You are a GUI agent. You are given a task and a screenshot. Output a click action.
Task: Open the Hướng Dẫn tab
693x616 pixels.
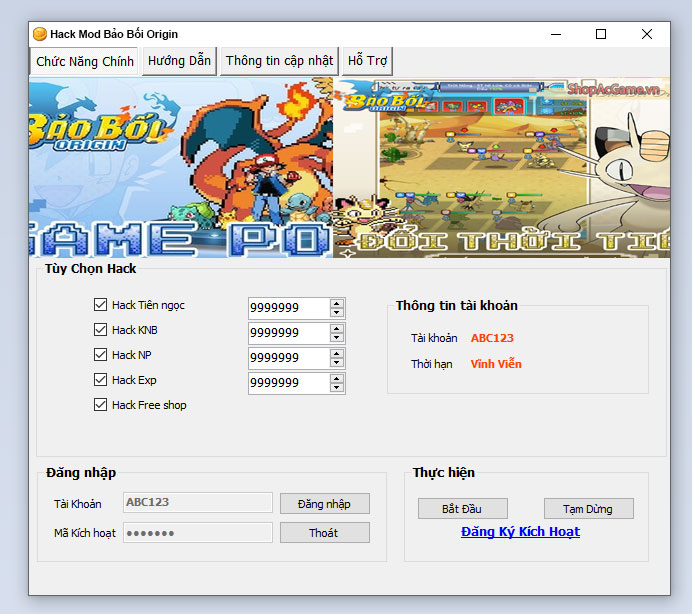pyautogui.click(x=179, y=61)
